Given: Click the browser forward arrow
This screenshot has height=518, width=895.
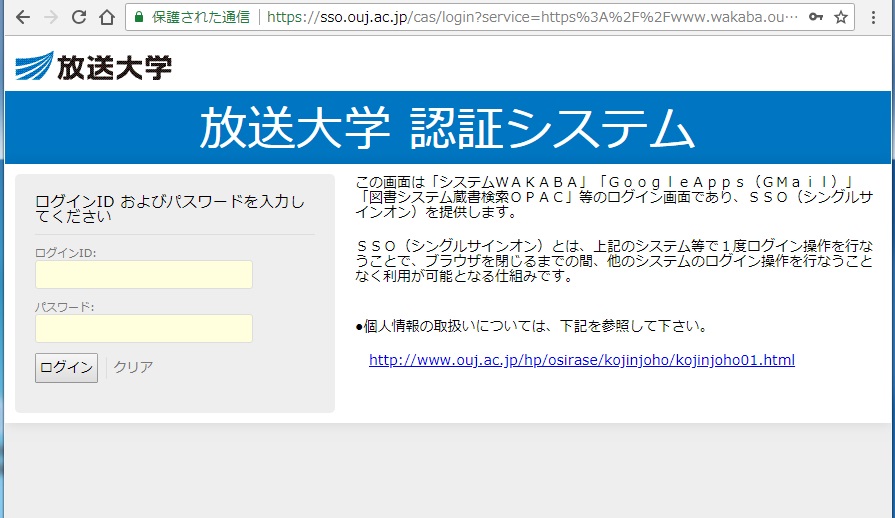Looking at the screenshot, I should coord(51,17).
